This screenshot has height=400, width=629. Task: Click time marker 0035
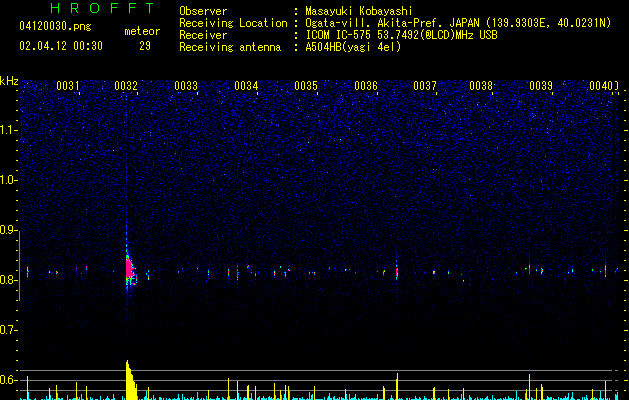[306, 86]
